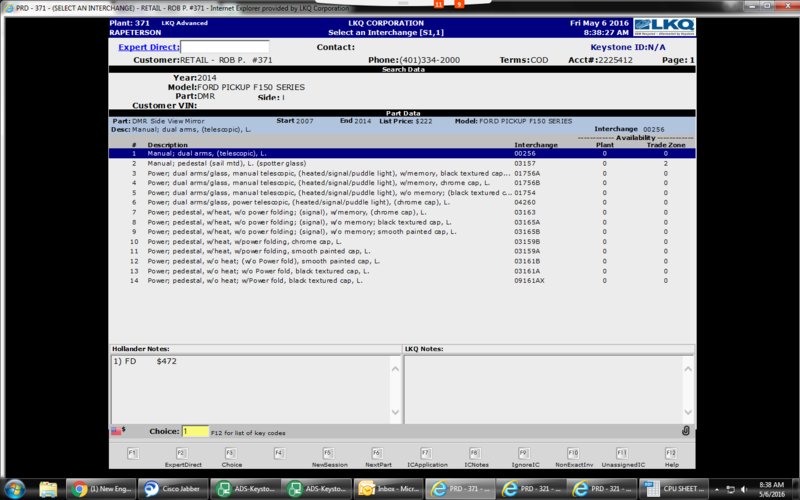Select row 5 with interchange 01754
The height and width of the screenshot is (500, 800).
pos(402,192)
